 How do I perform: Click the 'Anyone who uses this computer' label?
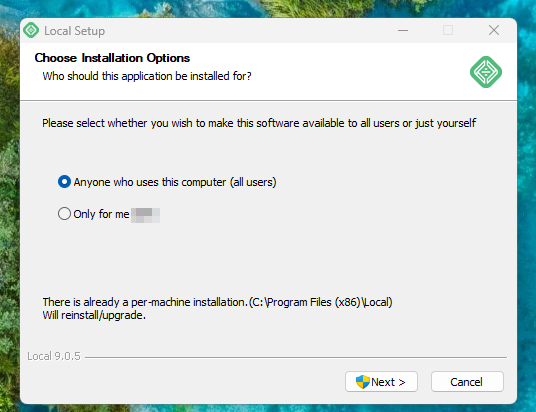[175, 182]
